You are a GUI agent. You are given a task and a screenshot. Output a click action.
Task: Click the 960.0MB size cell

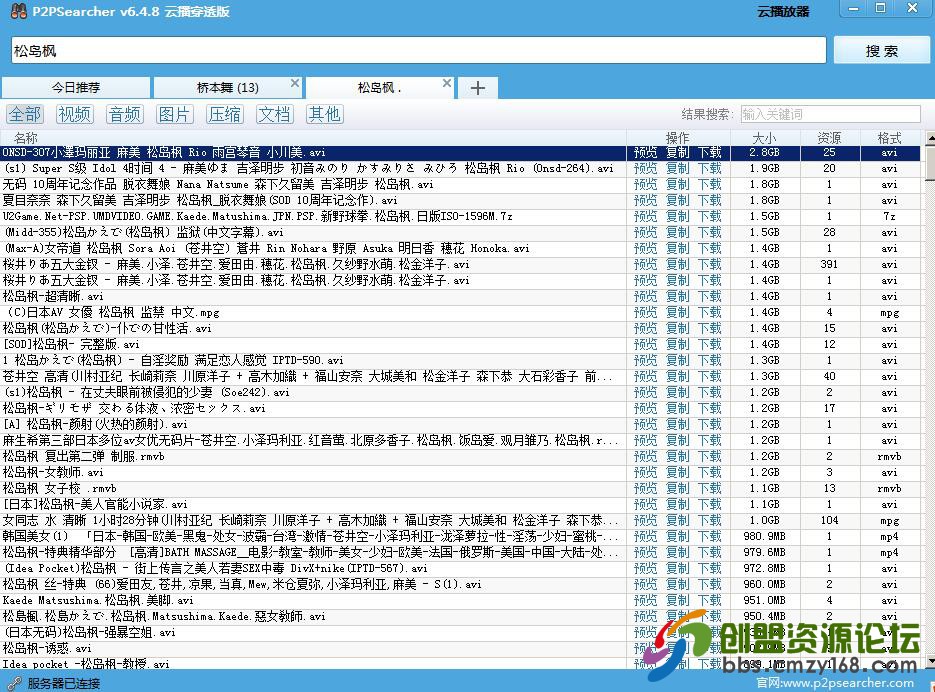(x=764, y=585)
